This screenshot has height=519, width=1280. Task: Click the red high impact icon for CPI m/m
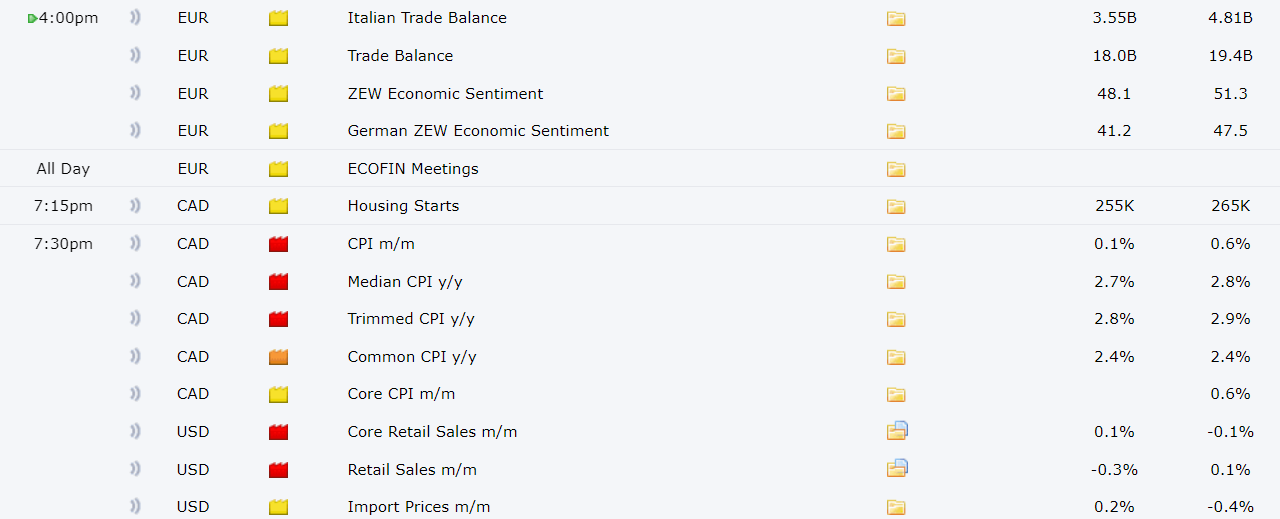click(278, 244)
